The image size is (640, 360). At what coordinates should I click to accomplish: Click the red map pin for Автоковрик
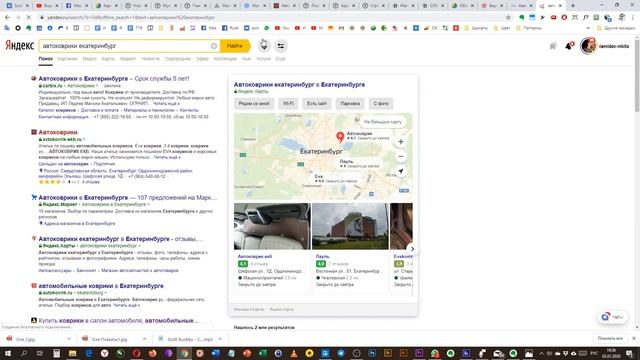340,137
